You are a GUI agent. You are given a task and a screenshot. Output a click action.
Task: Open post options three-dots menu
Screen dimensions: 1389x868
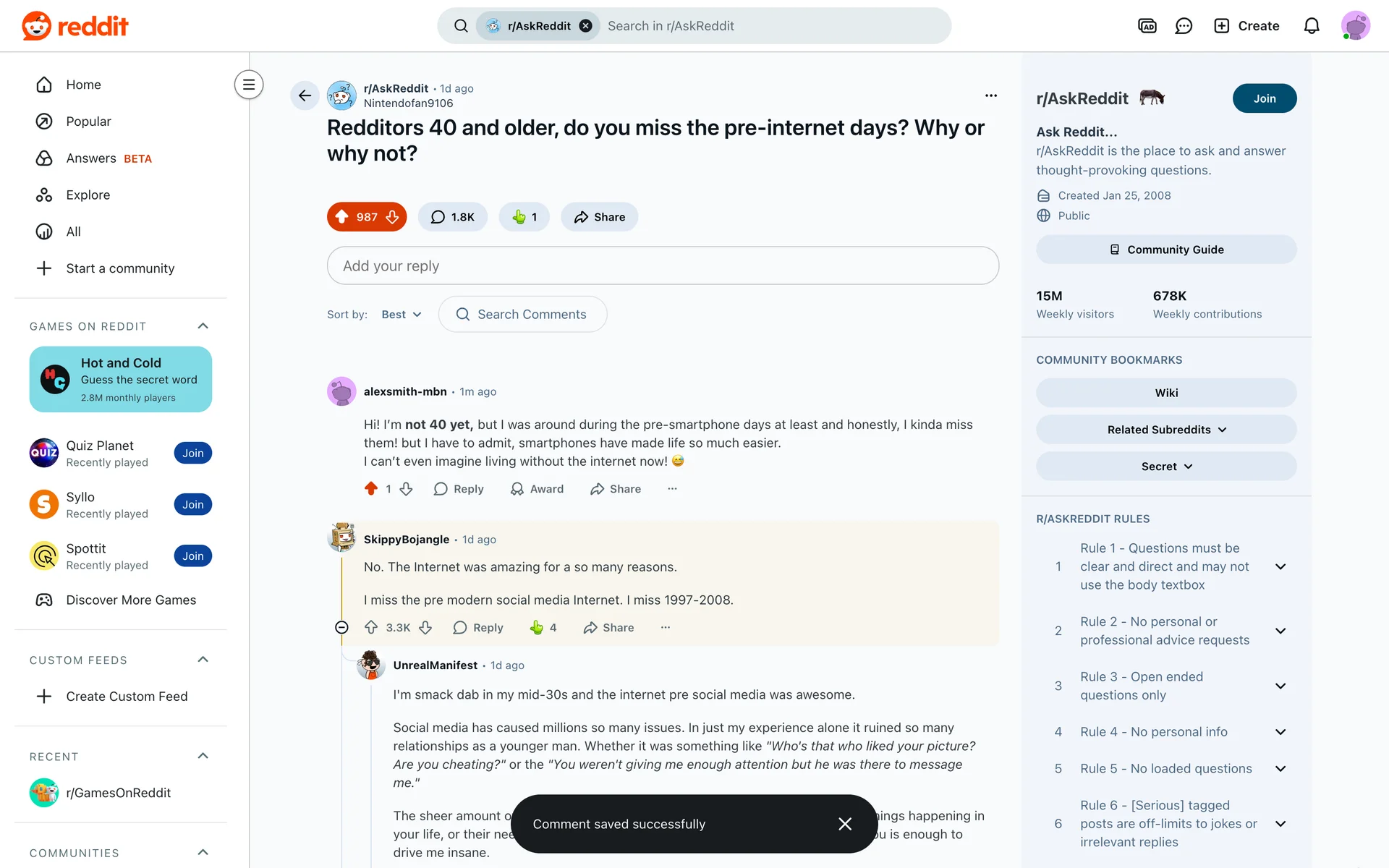click(x=991, y=95)
